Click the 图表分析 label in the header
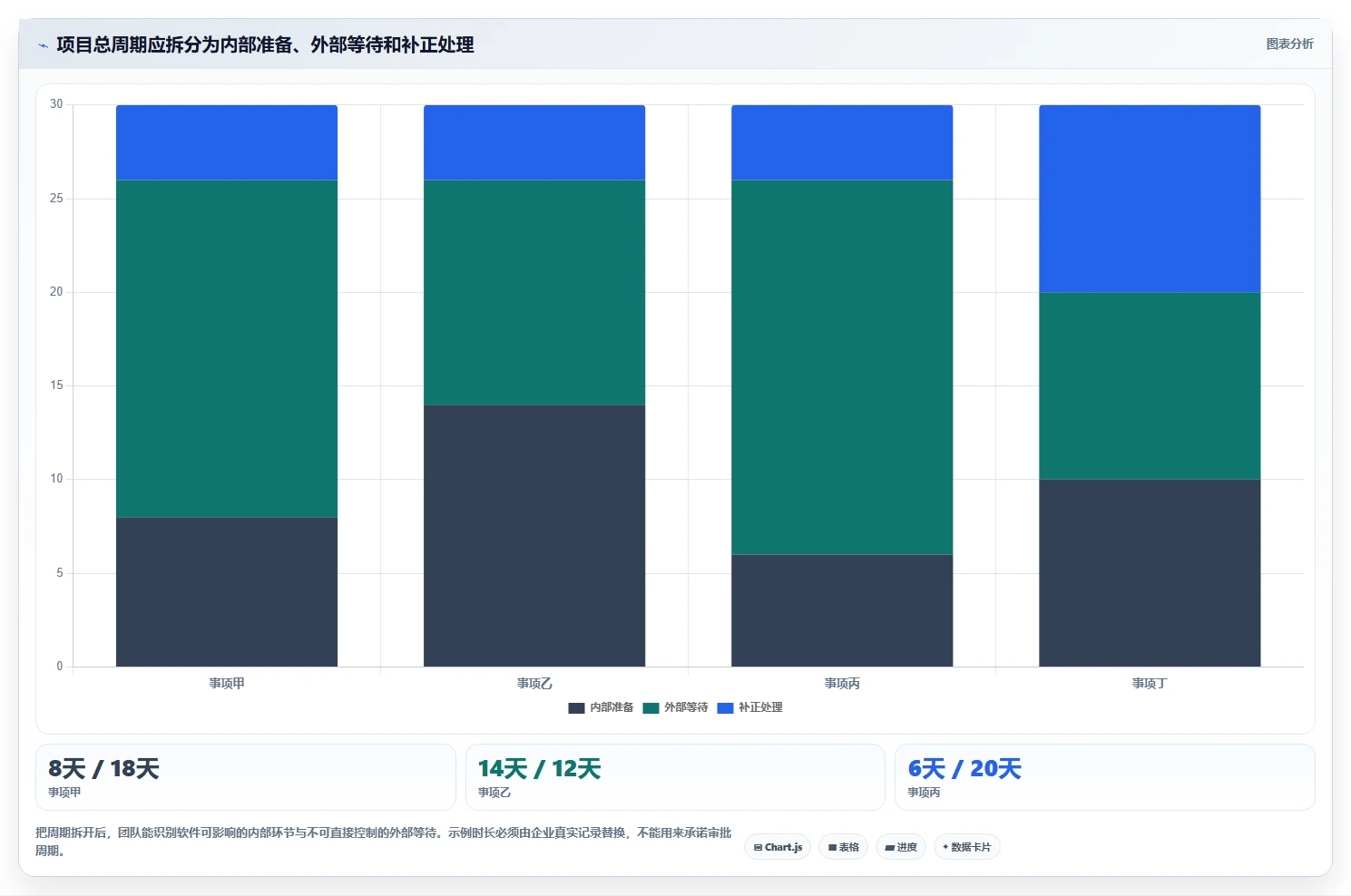1351x896 pixels. point(1289,44)
